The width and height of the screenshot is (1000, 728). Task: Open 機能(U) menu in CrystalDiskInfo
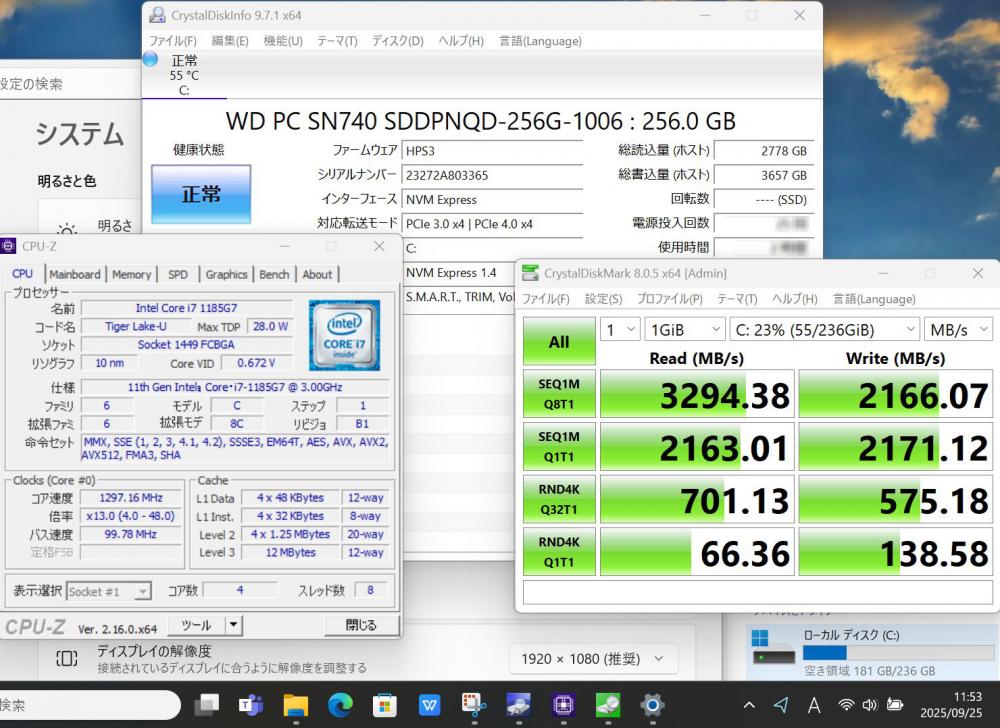pyautogui.click(x=283, y=41)
